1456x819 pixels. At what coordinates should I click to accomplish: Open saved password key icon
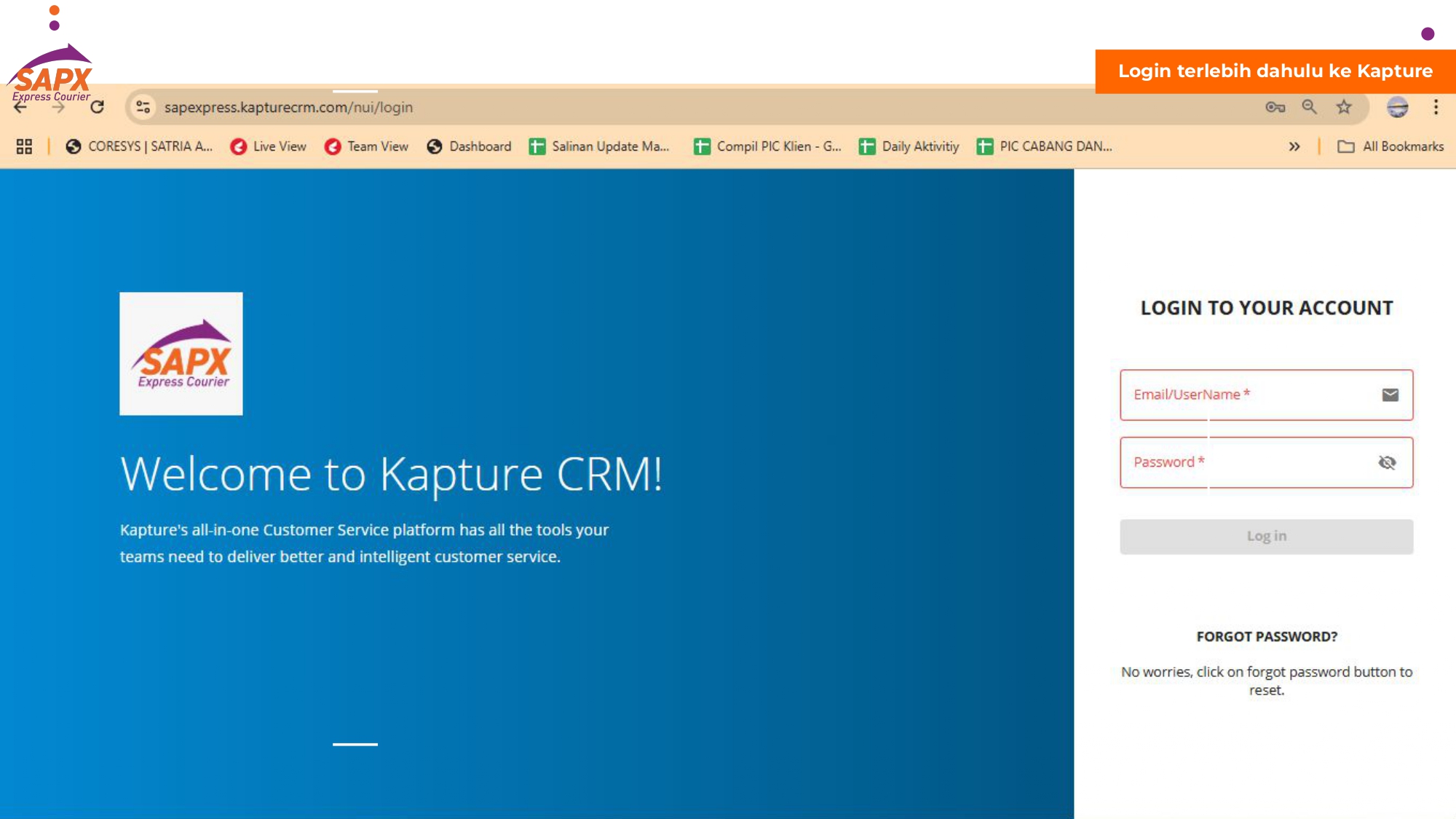point(1275,107)
